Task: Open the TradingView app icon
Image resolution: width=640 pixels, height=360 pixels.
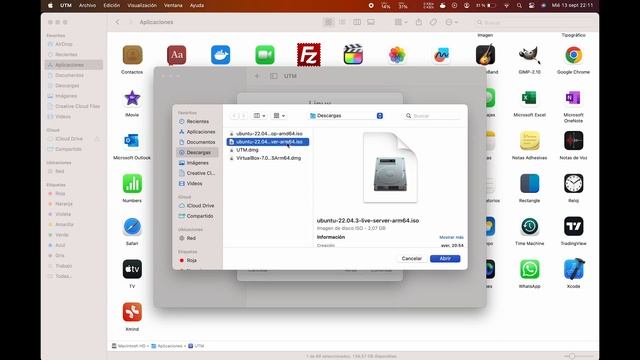Action: pos(573,227)
